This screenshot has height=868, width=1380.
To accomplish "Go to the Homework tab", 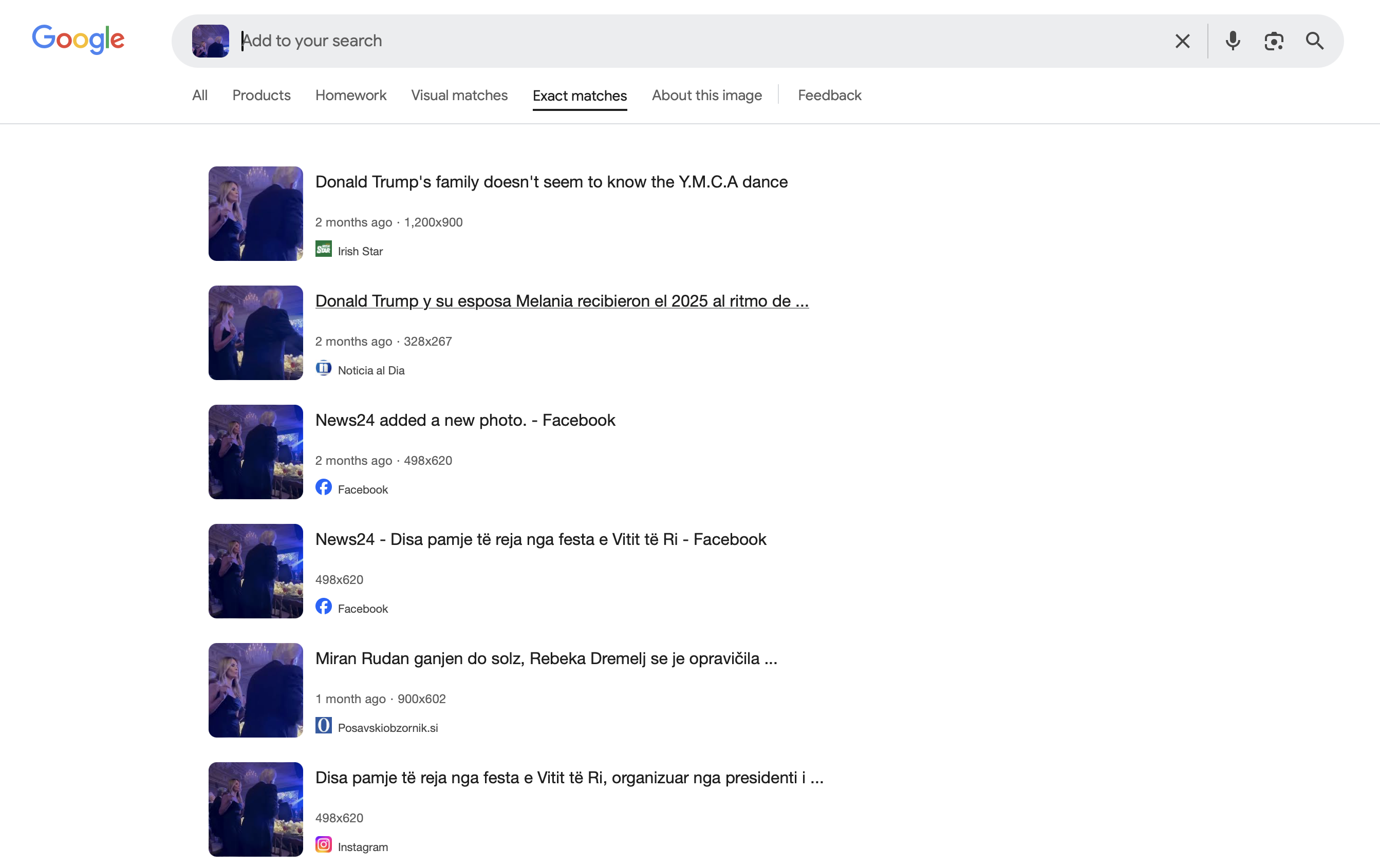I will click(351, 95).
